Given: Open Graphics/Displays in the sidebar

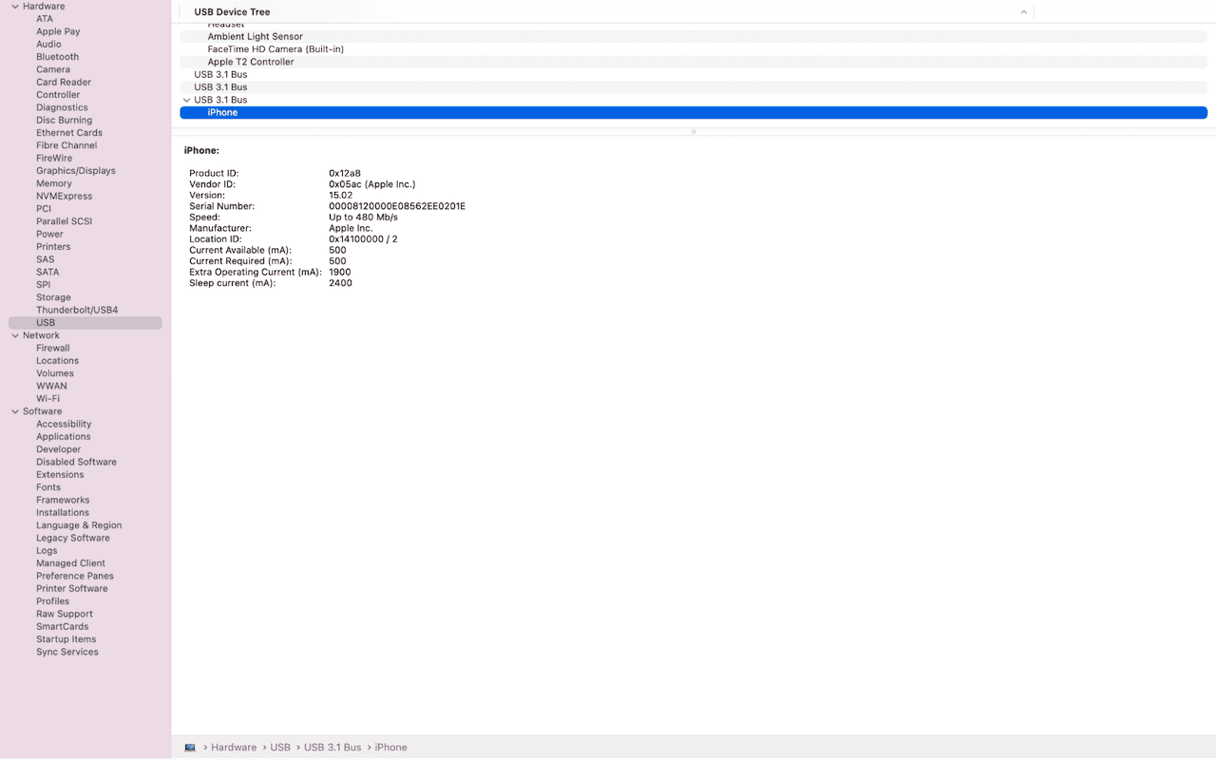Looking at the screenshot, I should [x=76, y=171].
